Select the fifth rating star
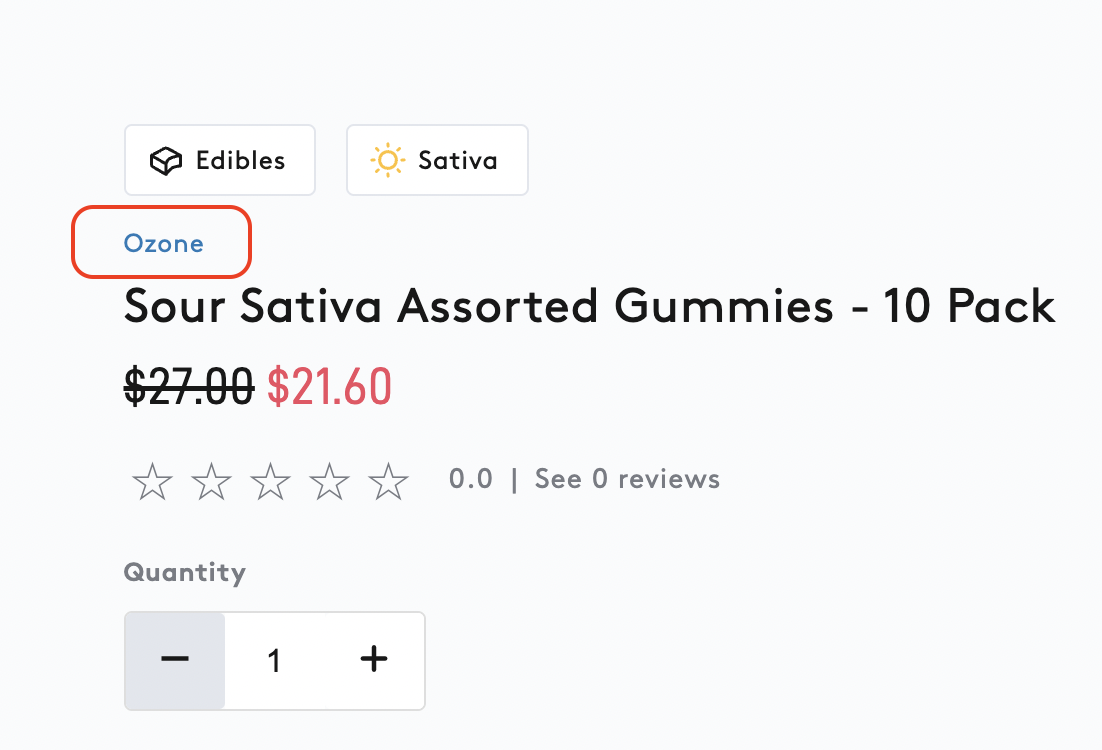The image size is (1102, 750). point(389,481)
